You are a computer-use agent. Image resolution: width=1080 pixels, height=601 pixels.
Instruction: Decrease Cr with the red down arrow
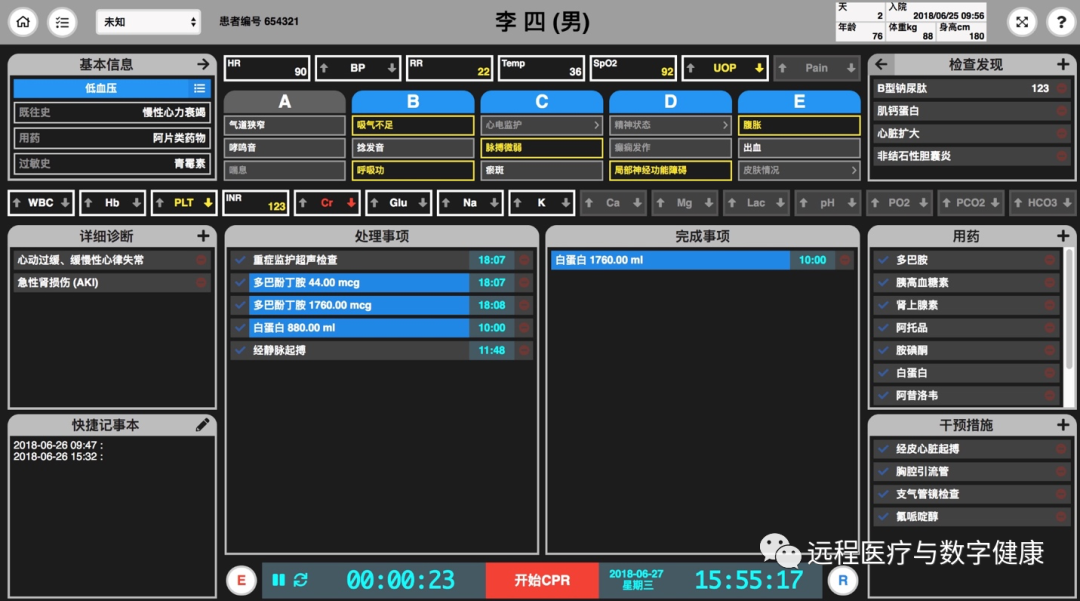pos(351,203)
